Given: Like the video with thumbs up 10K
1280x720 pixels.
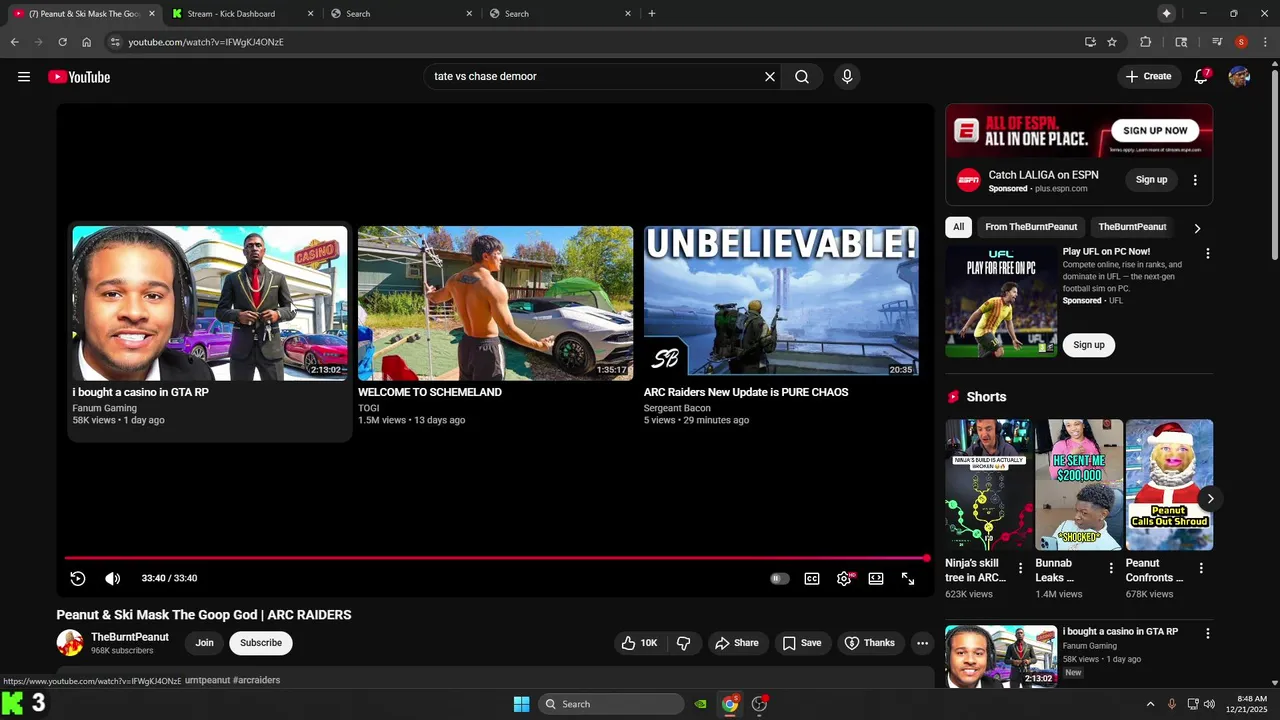Looking at the screenshot, I should pyautogui.click(x=639, y=643).
